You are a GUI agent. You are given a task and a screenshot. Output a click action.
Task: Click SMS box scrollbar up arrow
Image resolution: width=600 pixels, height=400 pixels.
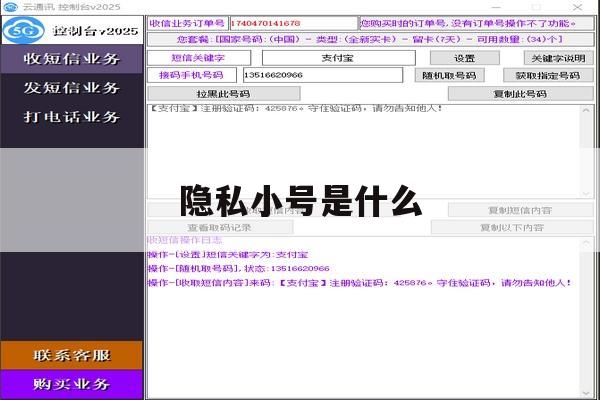pos(586,110)
